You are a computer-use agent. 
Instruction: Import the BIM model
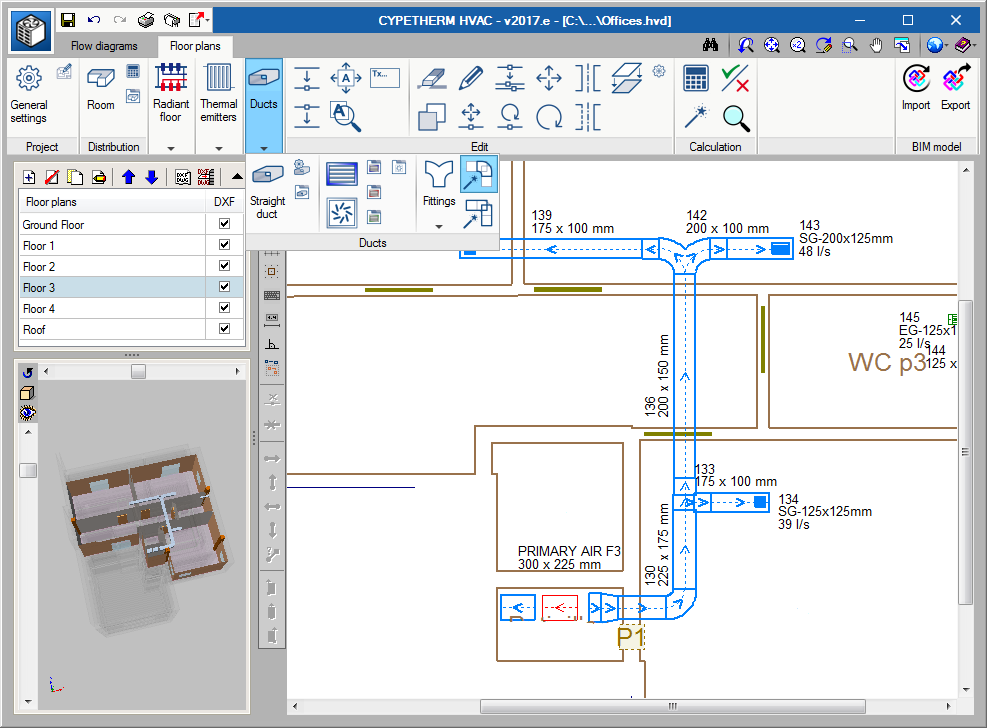[x=915, y=87]
